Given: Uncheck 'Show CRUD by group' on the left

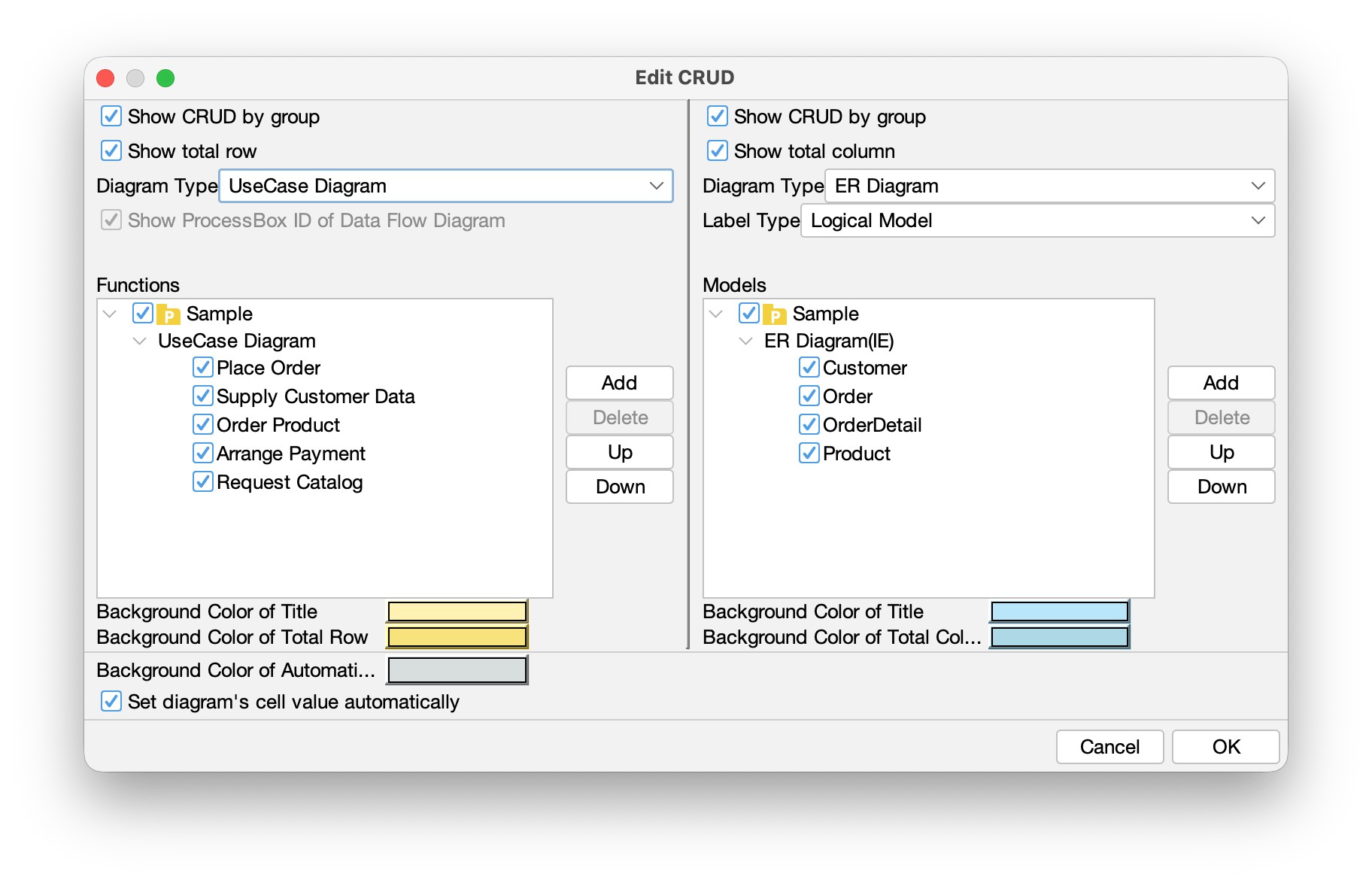Looking at the screenshot, I should click(111, 117).
